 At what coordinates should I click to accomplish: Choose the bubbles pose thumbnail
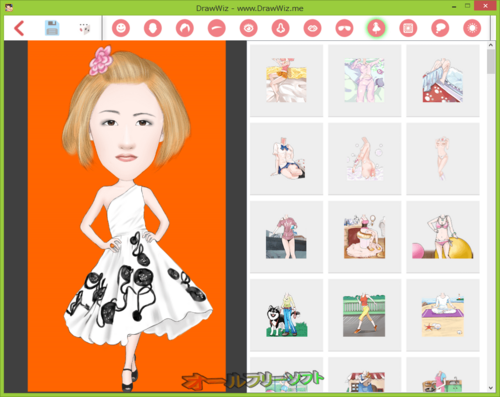[x=364, y=159]
